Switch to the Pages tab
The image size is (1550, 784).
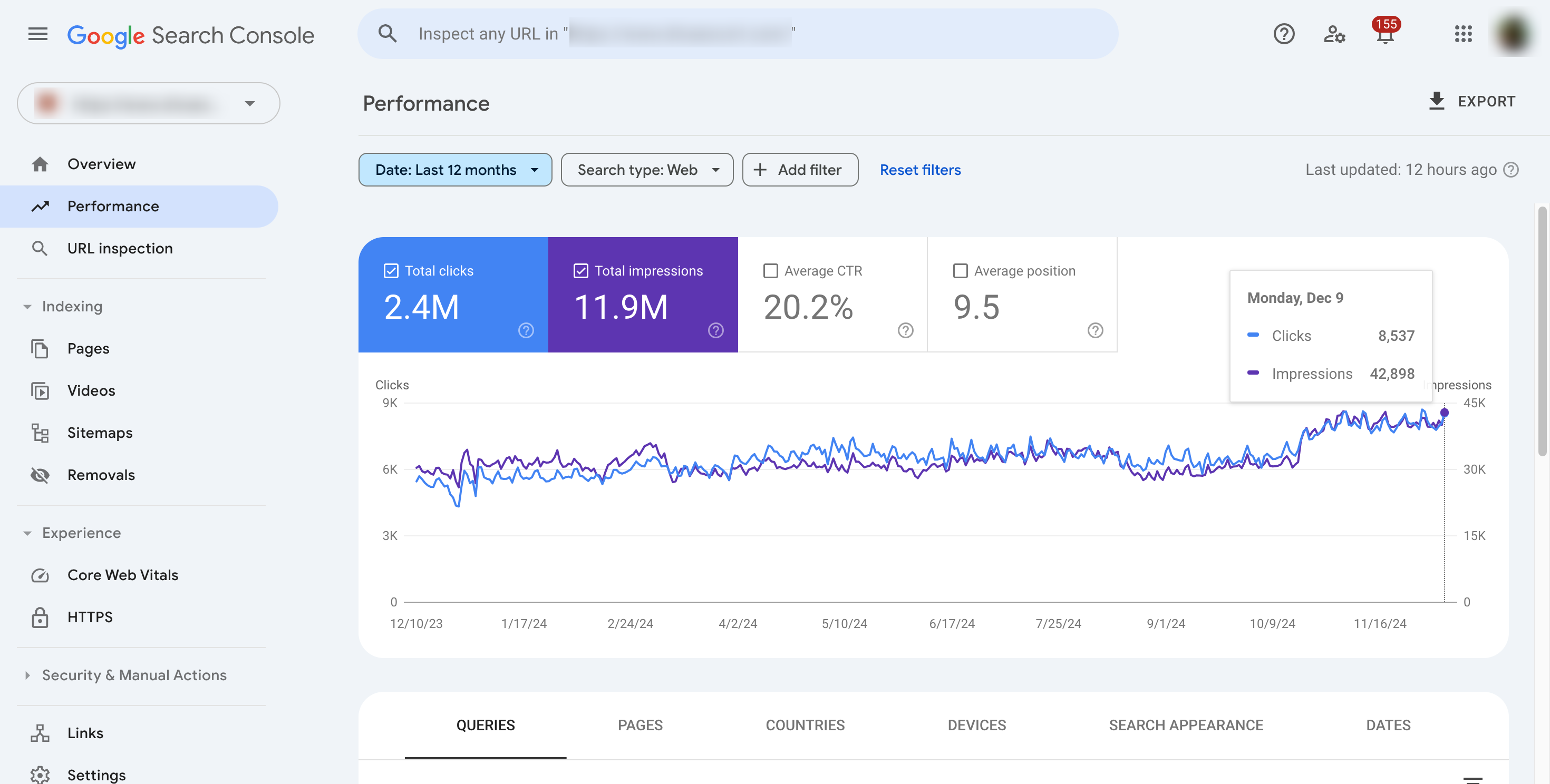(640, 724)
